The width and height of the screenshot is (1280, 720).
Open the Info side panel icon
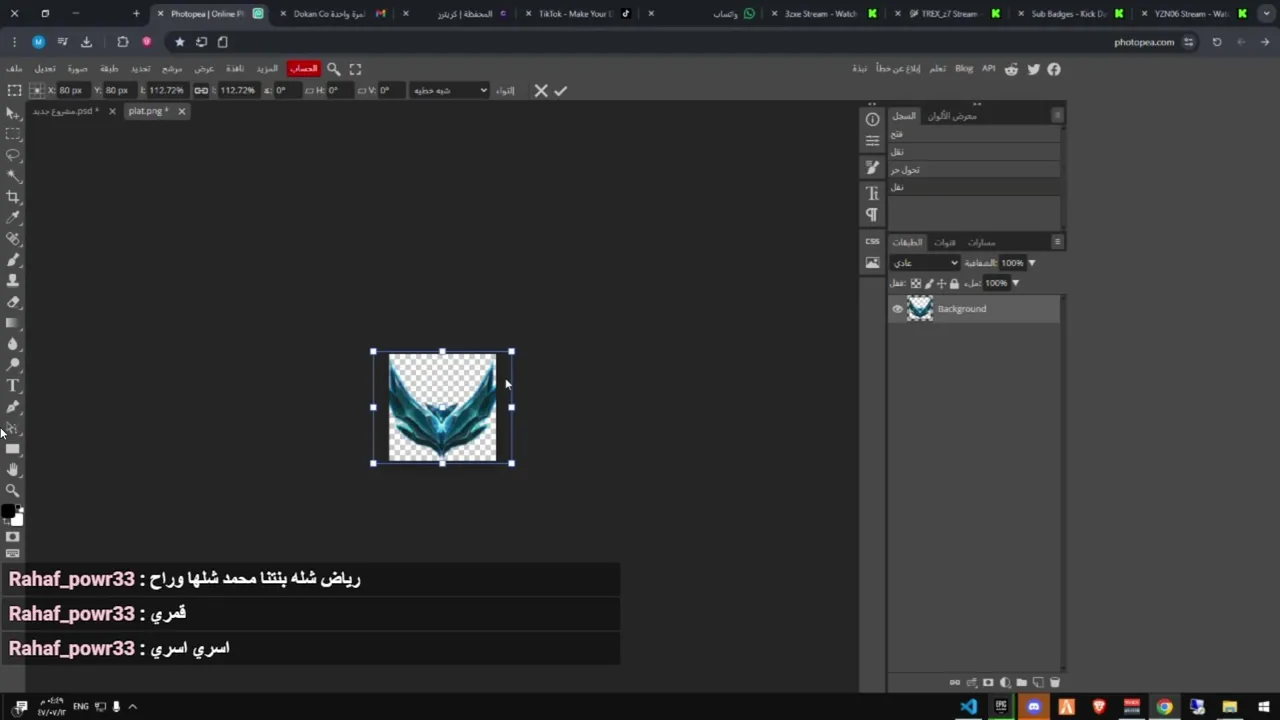(x=872, y=119)
